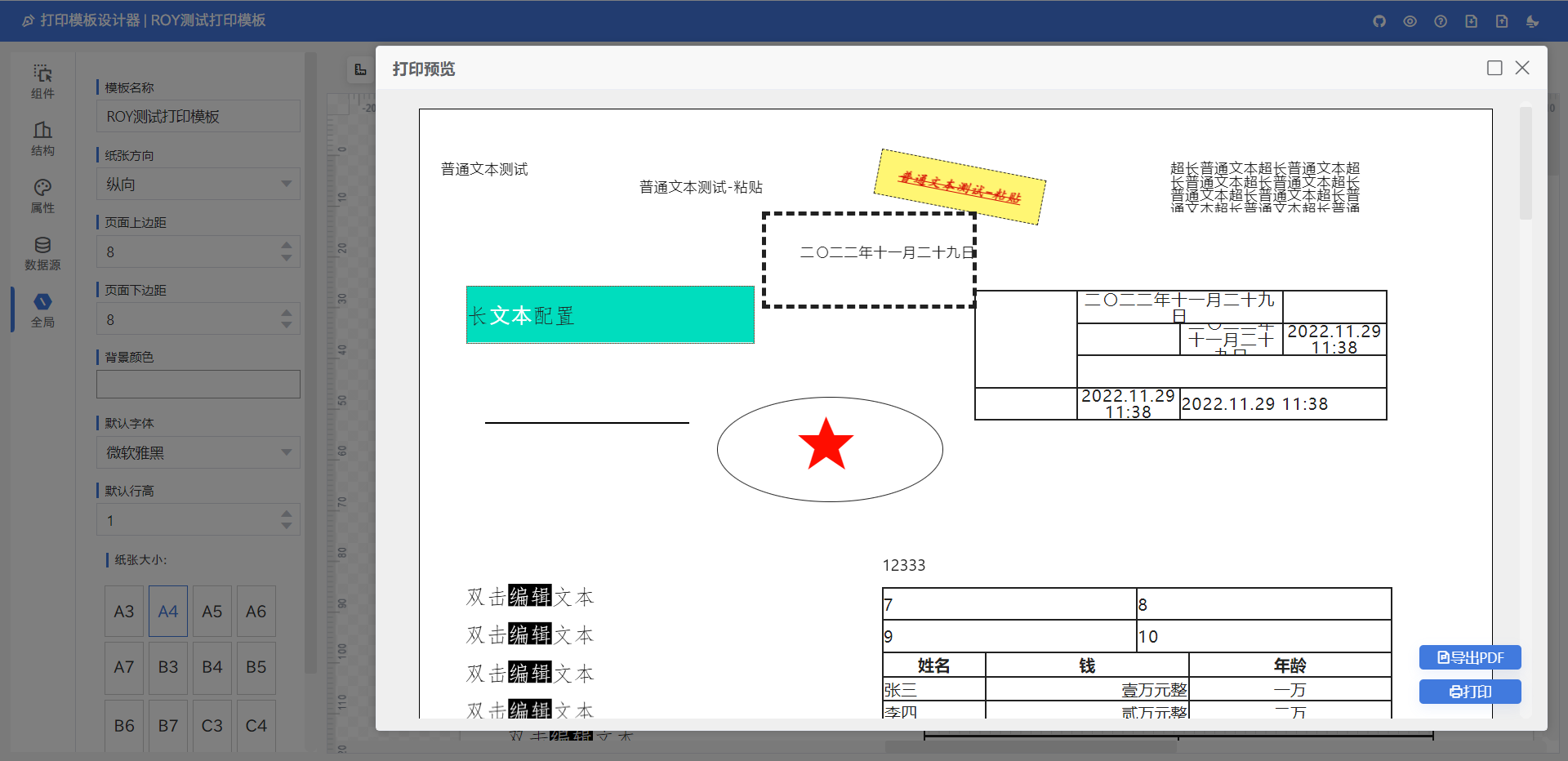The height and width of the screenshot is (761, 1568).
Task: Click the 张三 table cell
Action: tap(934, 690)
